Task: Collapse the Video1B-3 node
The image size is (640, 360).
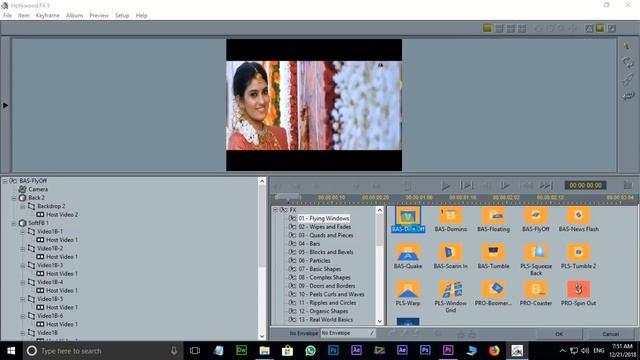Action: 23,265
